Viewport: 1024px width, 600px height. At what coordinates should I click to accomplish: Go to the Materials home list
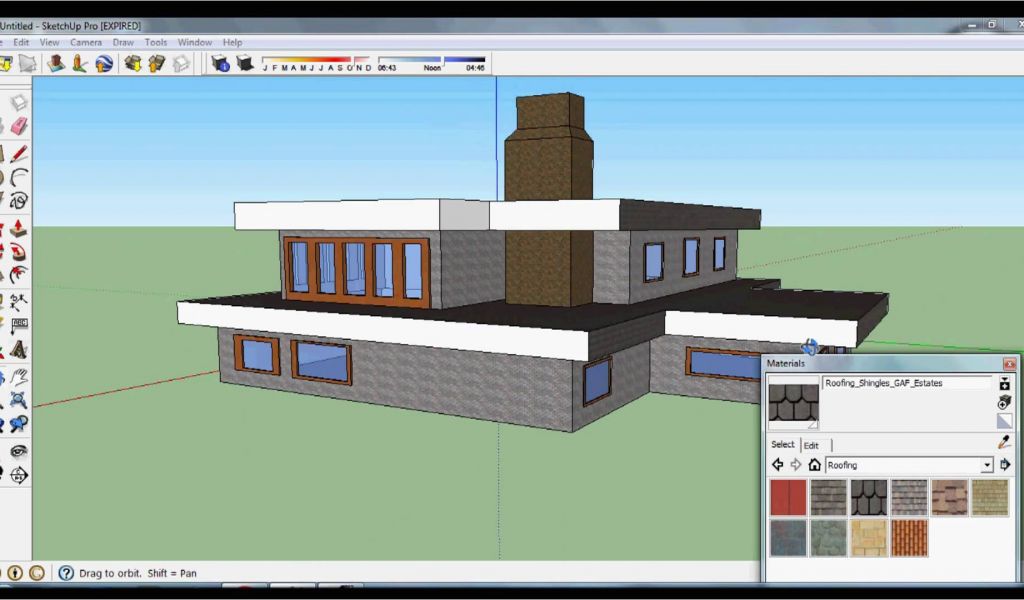point(814,465)
